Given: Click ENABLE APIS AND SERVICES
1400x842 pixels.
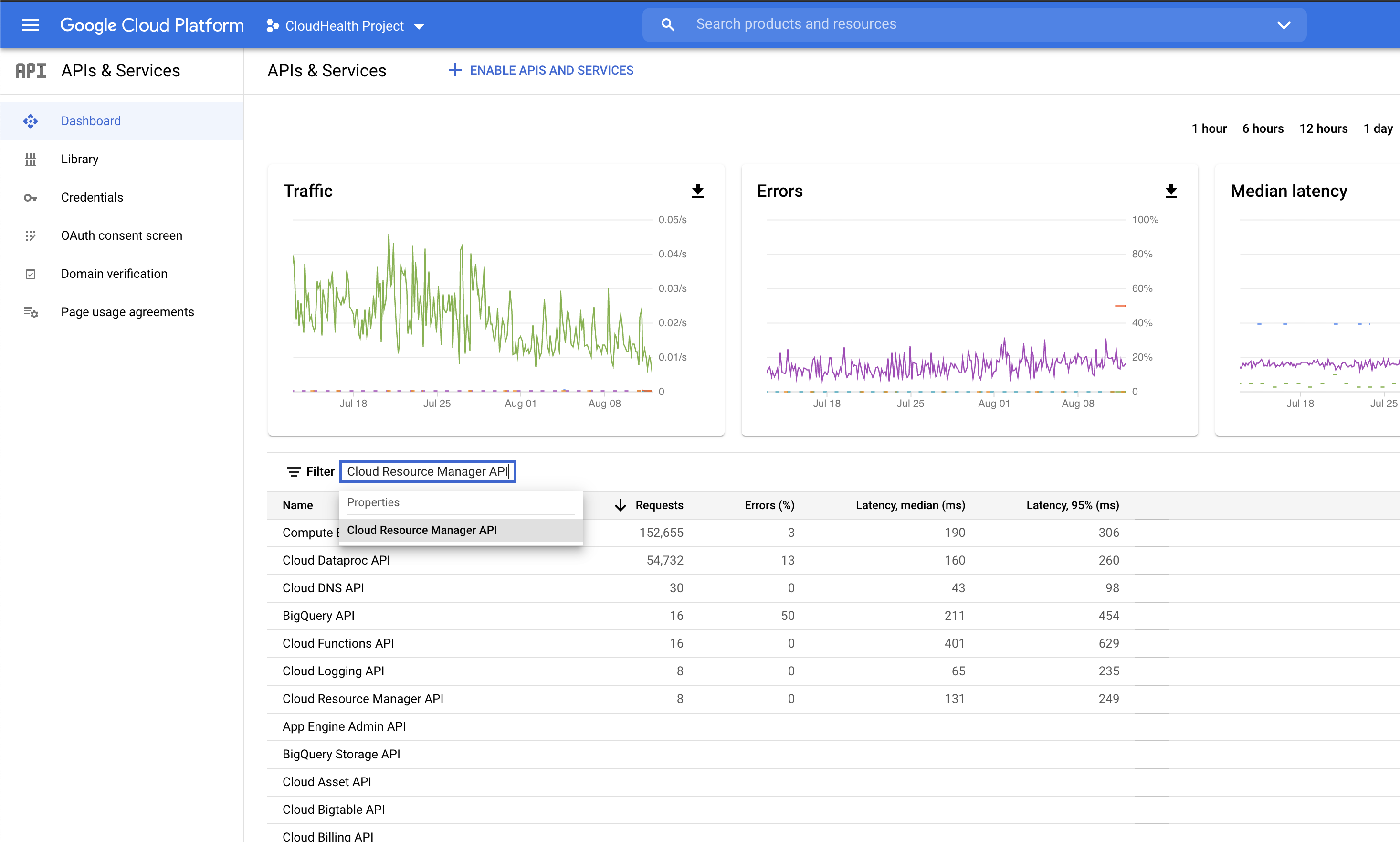Looking at the screenshot, I should [x=540, y=70].
